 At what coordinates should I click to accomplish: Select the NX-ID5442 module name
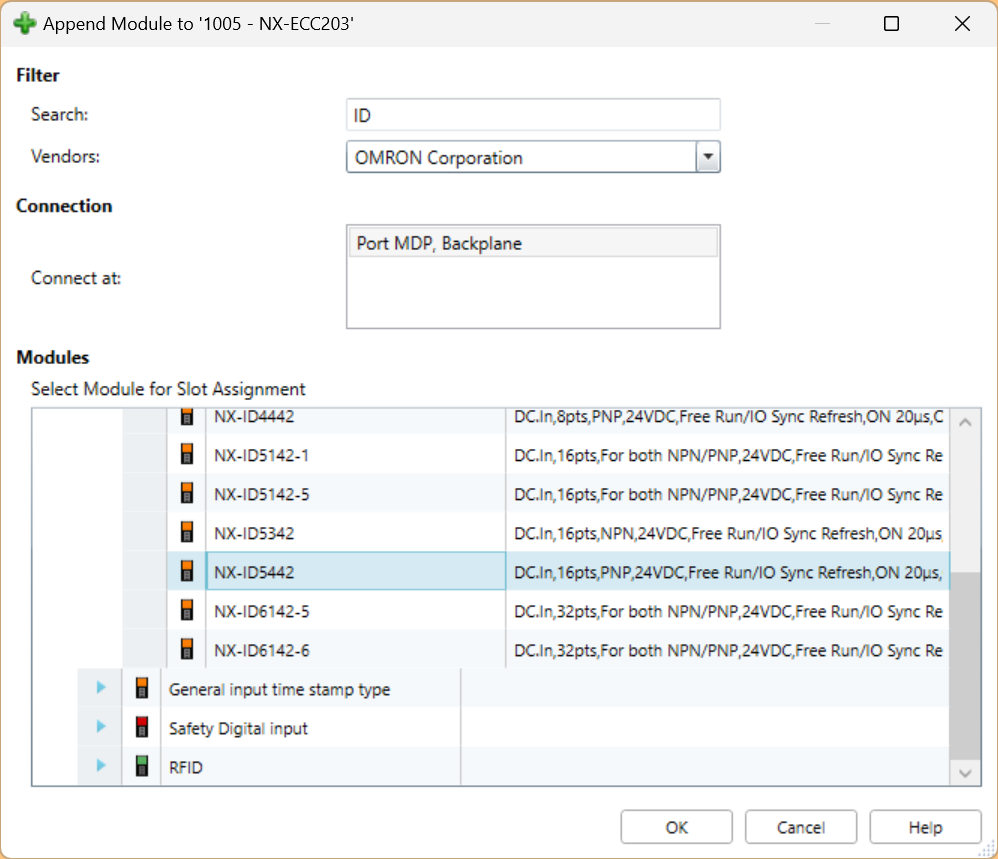(x=254, y=572)
